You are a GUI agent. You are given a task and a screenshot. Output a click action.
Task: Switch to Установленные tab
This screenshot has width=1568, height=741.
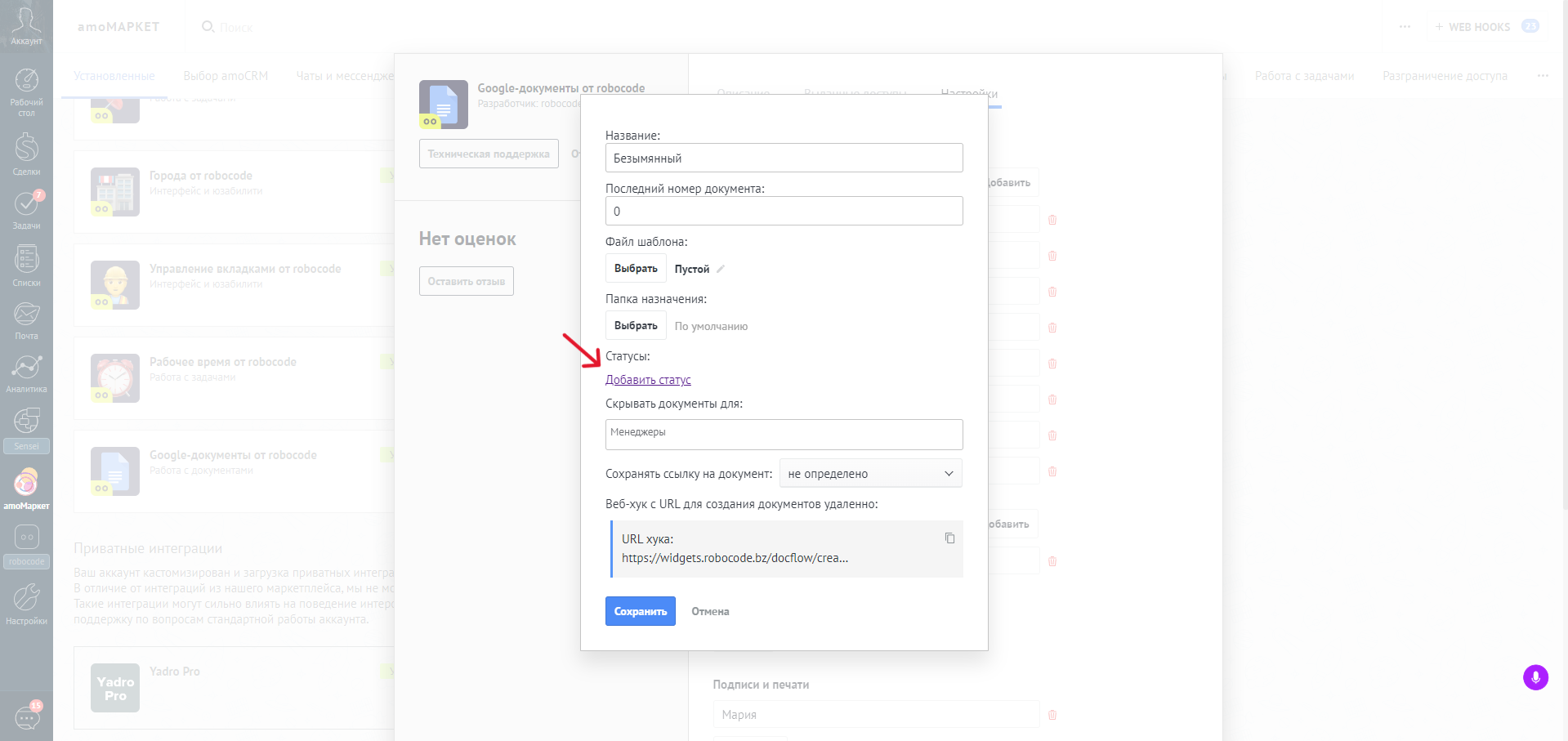click(x=114, y=76)
